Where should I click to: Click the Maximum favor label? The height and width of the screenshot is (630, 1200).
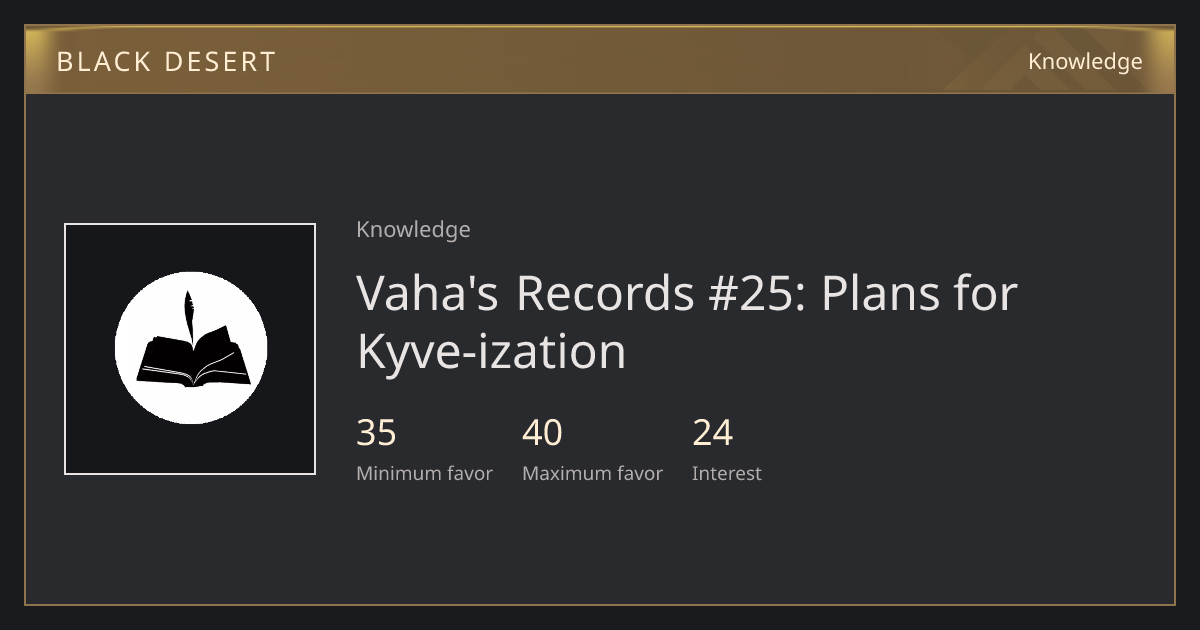coord(592,474)
